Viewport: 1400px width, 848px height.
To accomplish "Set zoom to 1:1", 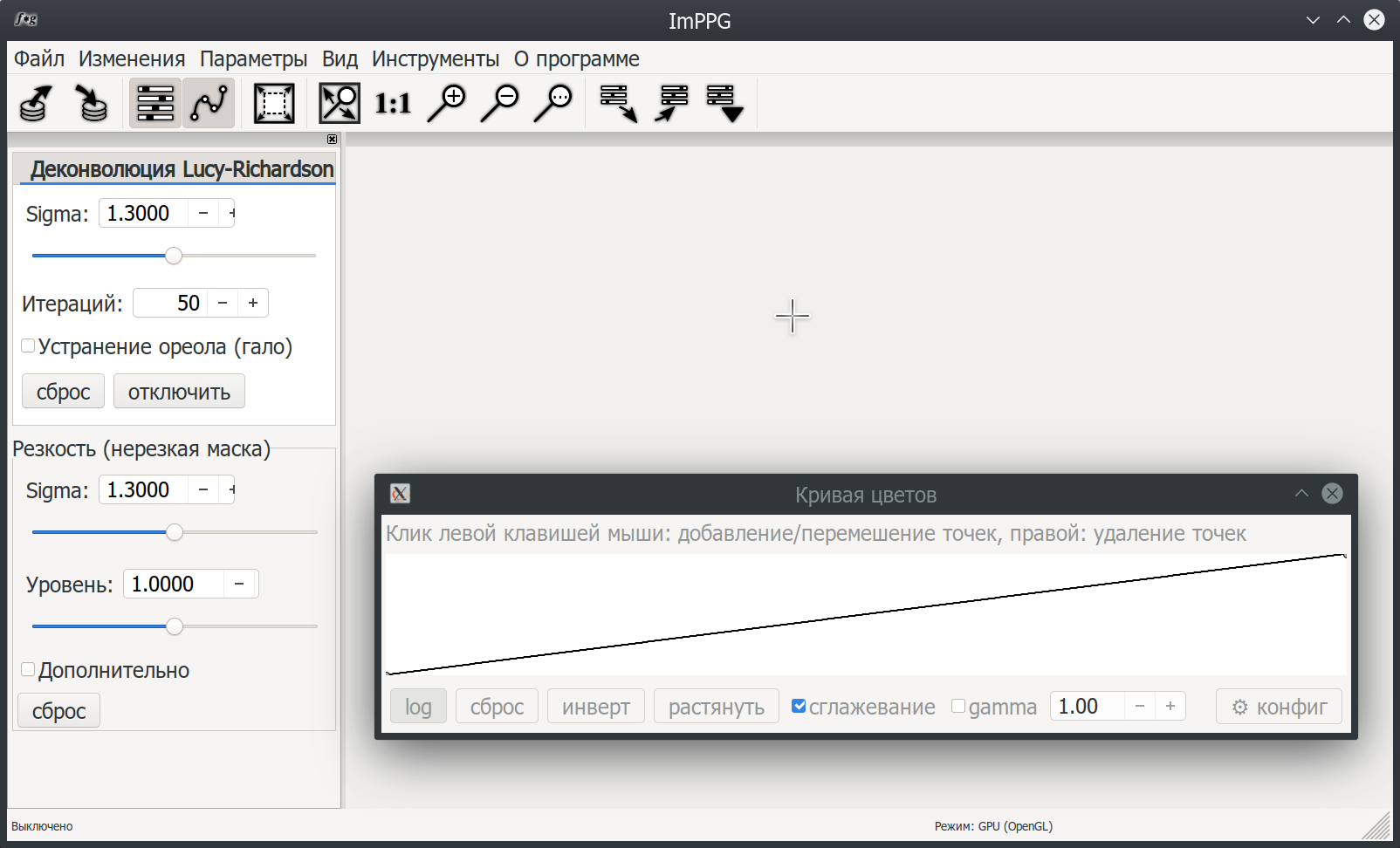I will tap(393, 104).
